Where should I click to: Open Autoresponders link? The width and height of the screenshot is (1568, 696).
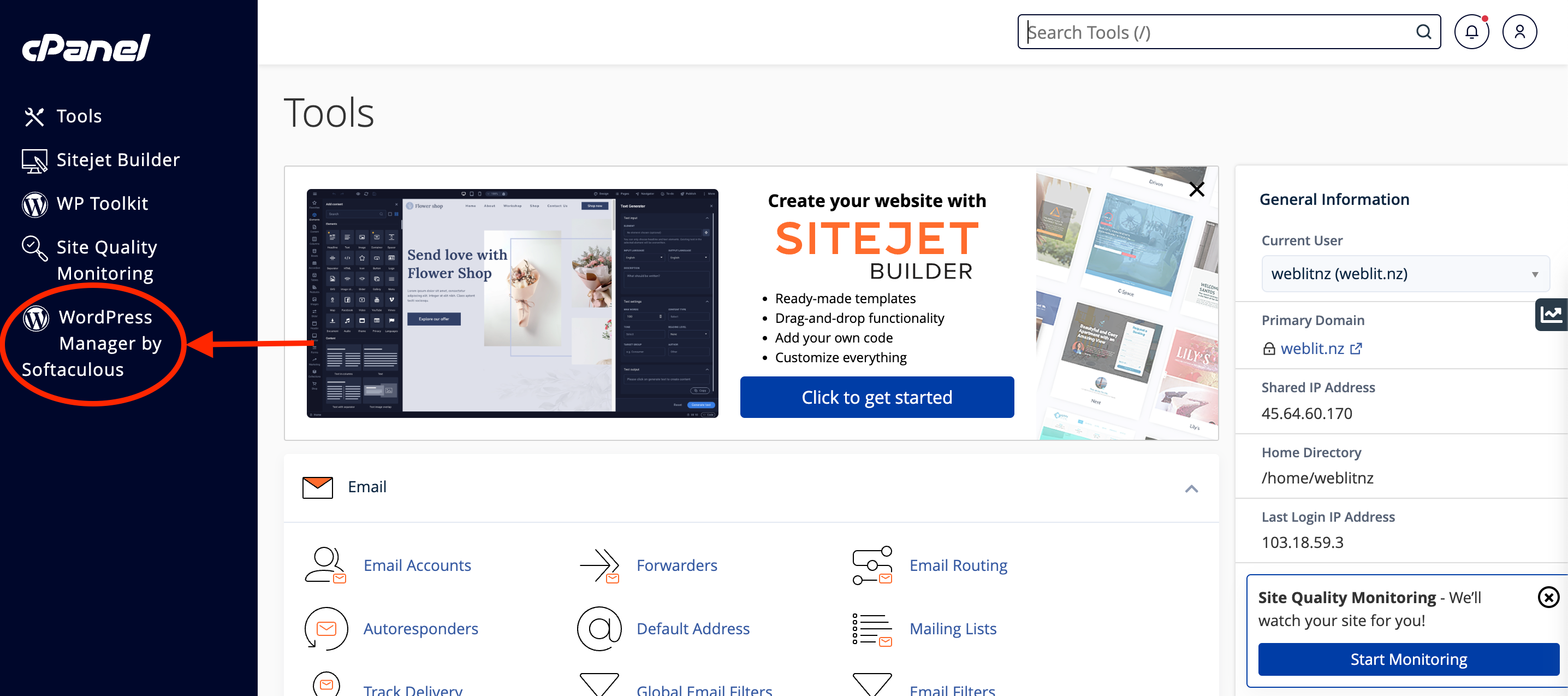click(420, 628)
